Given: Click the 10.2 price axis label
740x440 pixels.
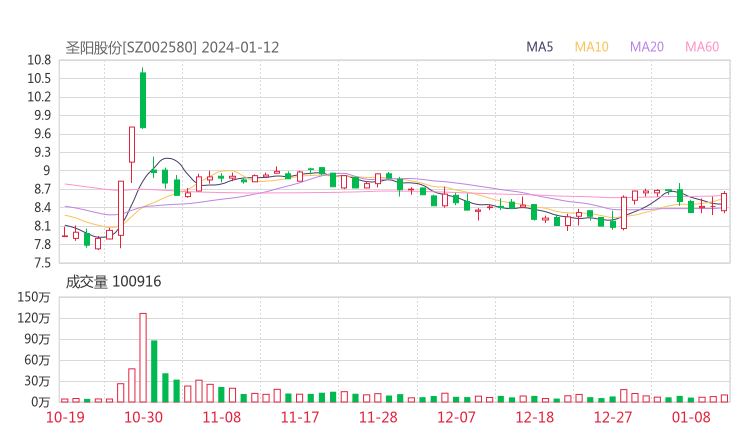Looking at the screenshot, I should (39, 97).
